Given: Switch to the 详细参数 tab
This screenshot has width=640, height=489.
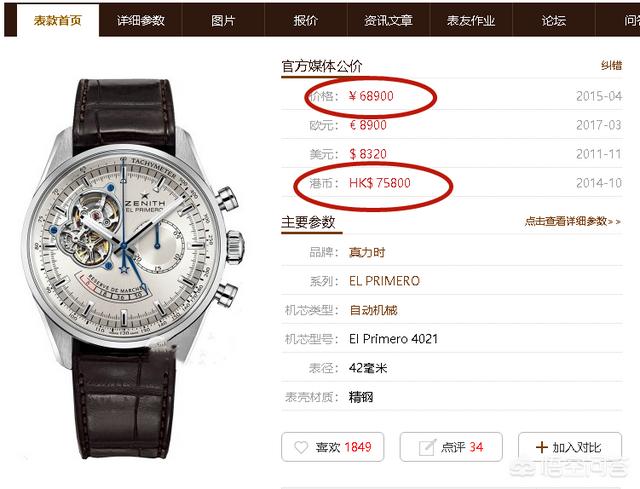Looking at the screenshot, I should pos(141,20).
